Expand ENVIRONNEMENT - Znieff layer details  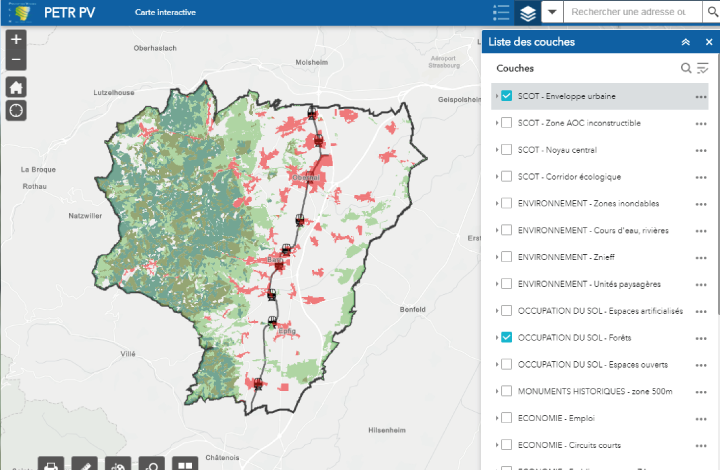click(497, 257)
